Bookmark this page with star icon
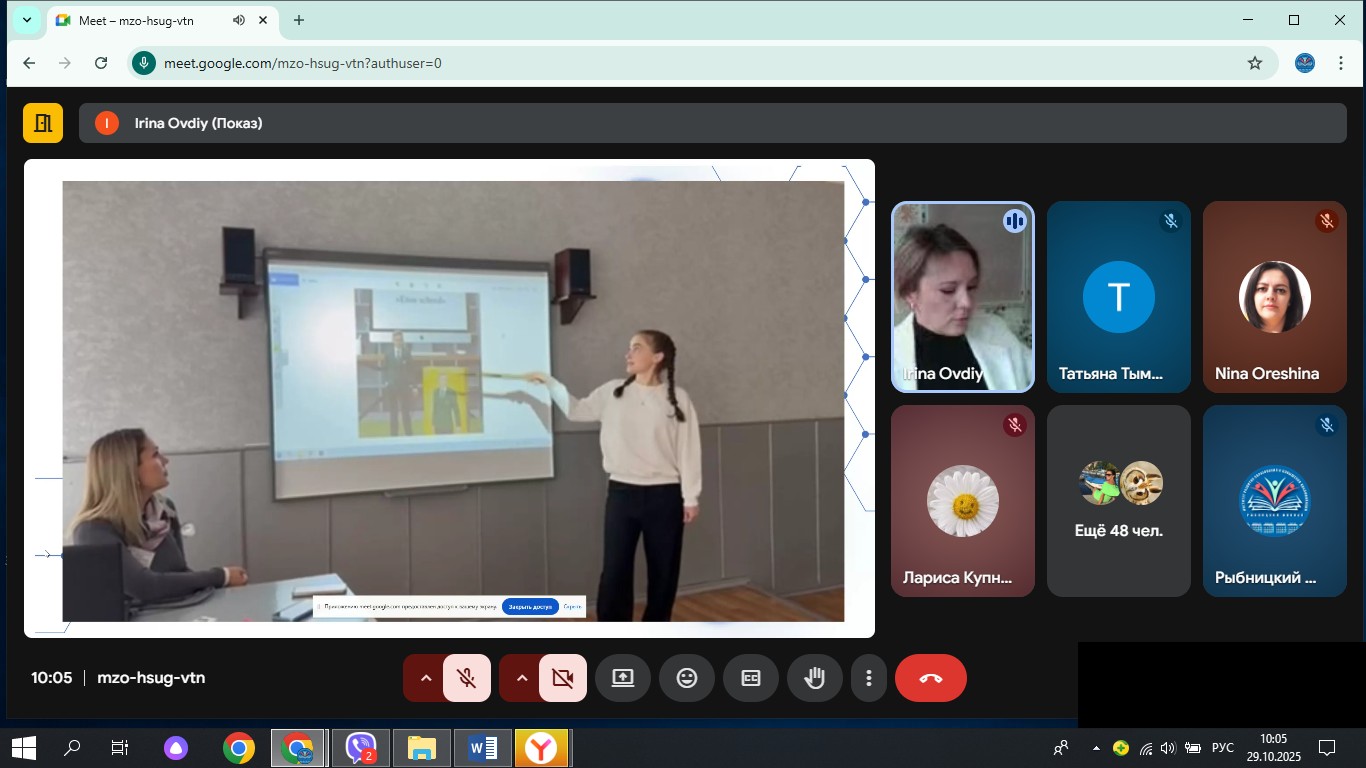 pos(1255,63)
